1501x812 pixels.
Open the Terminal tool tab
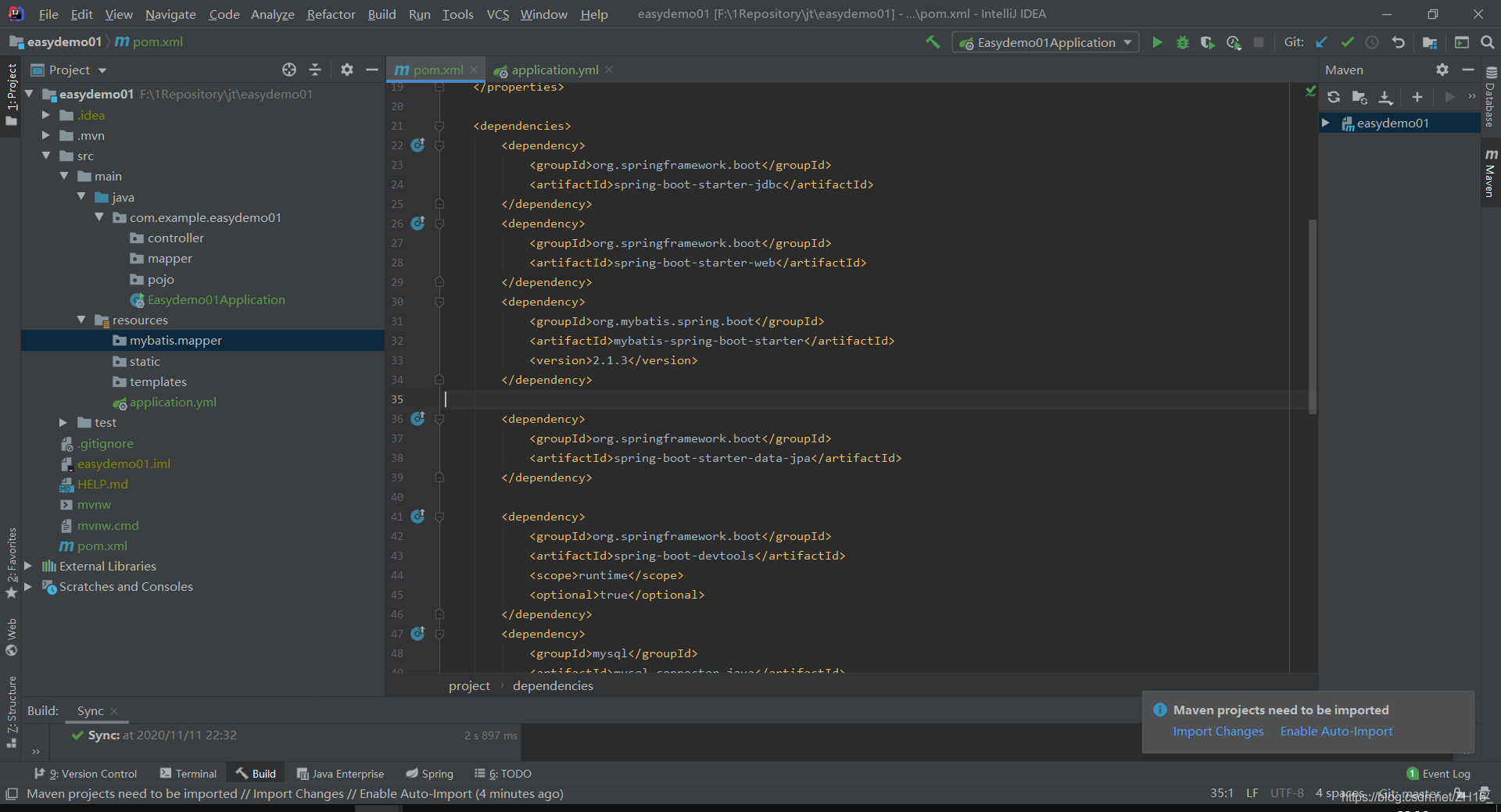[188, 774]
